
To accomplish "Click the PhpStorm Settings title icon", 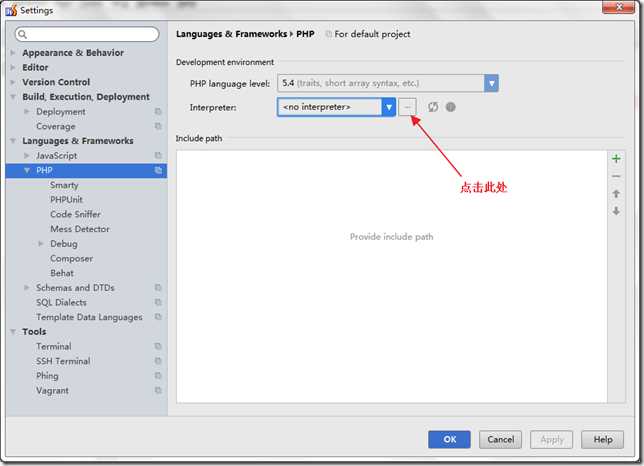I will pyautogui.click(x=11, y=10).
